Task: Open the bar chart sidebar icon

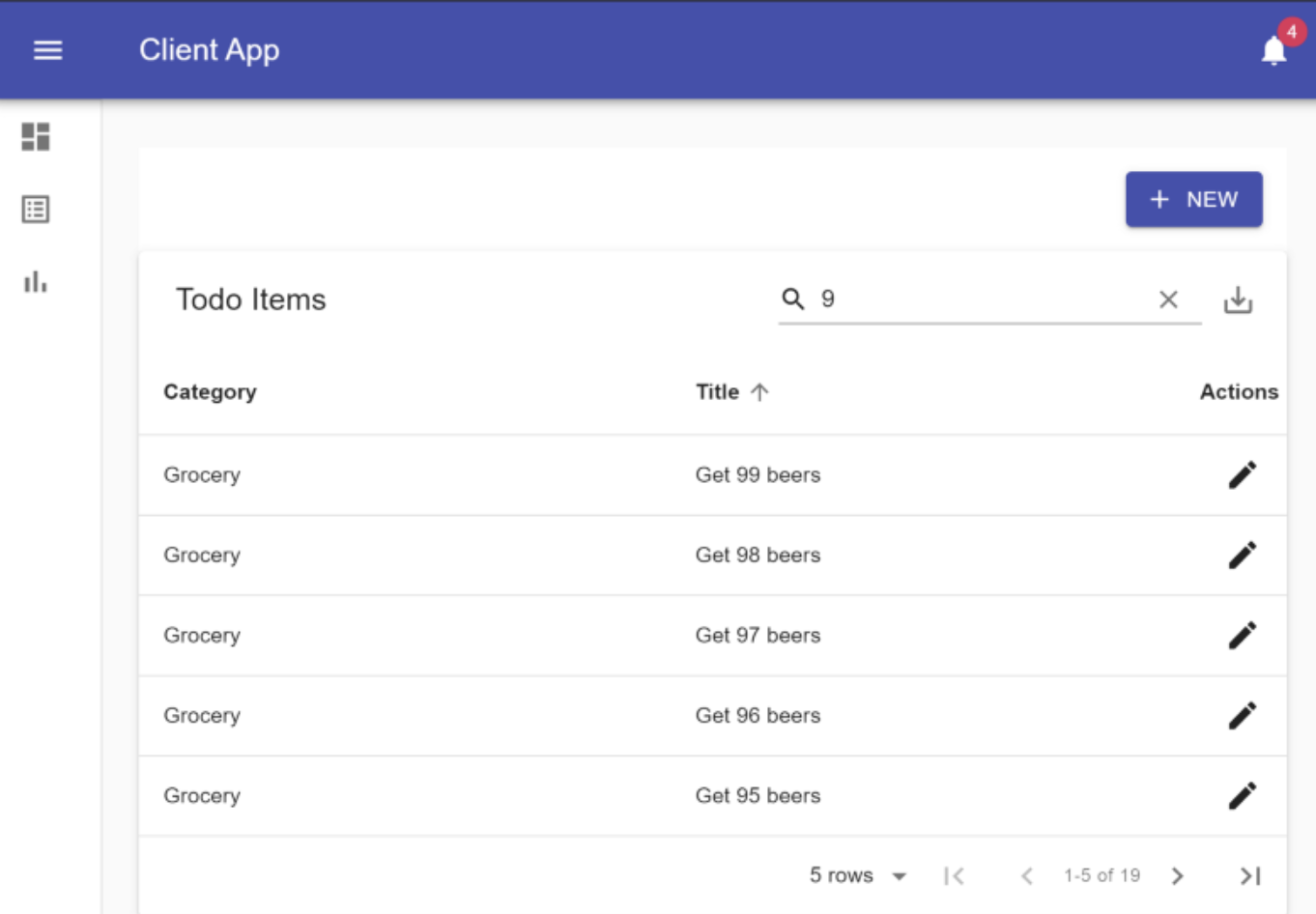Action: tap(36, 282)
